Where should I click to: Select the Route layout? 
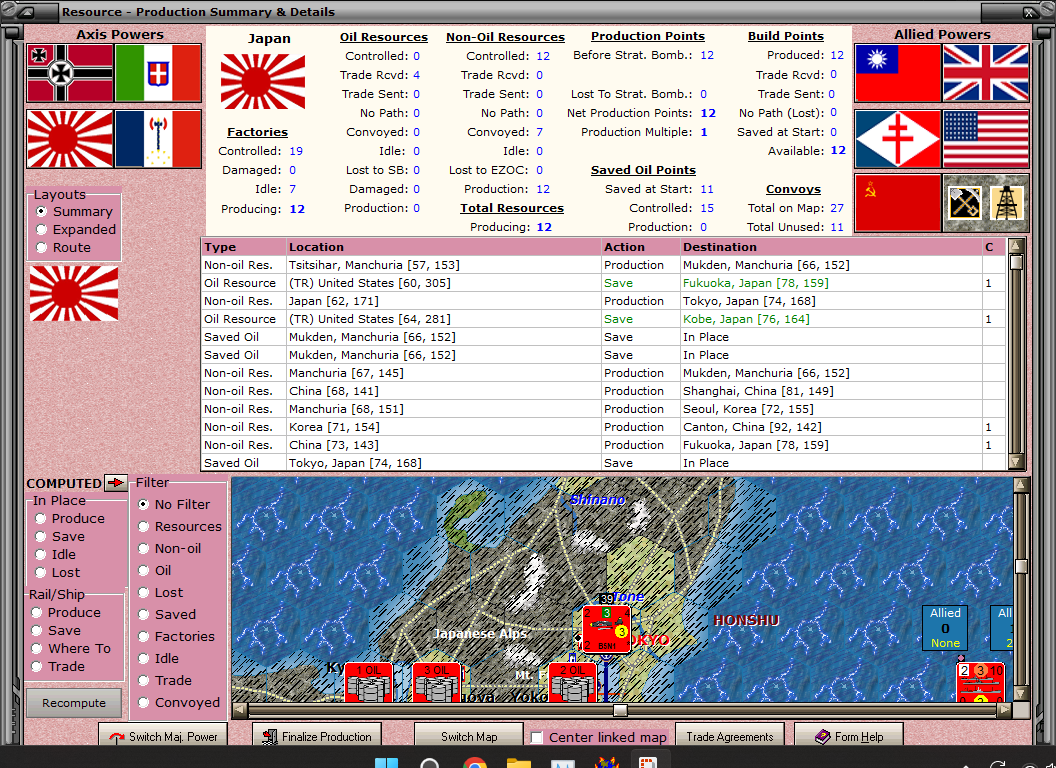41,247
